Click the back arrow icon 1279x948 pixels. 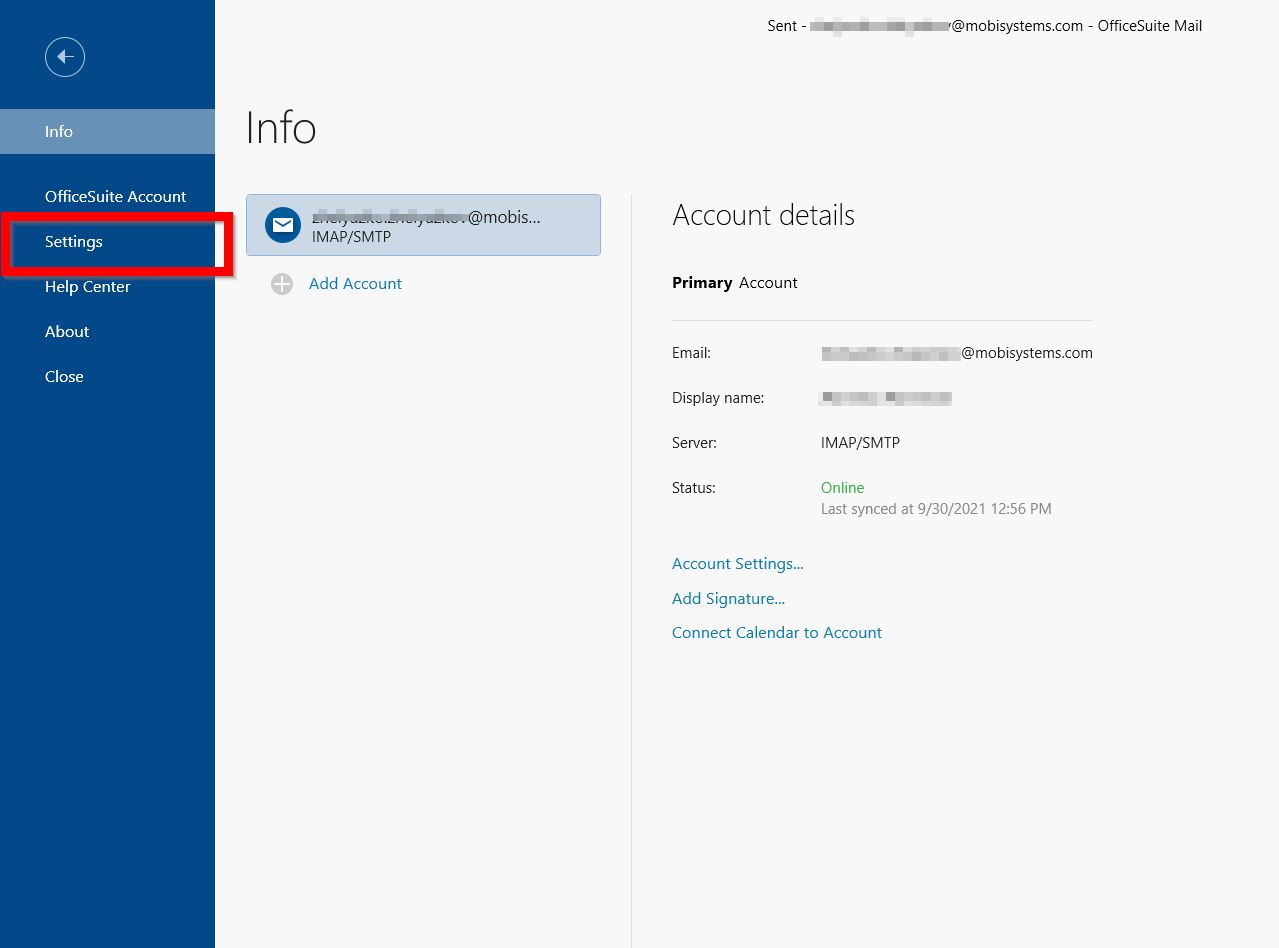tap(65, 57)
